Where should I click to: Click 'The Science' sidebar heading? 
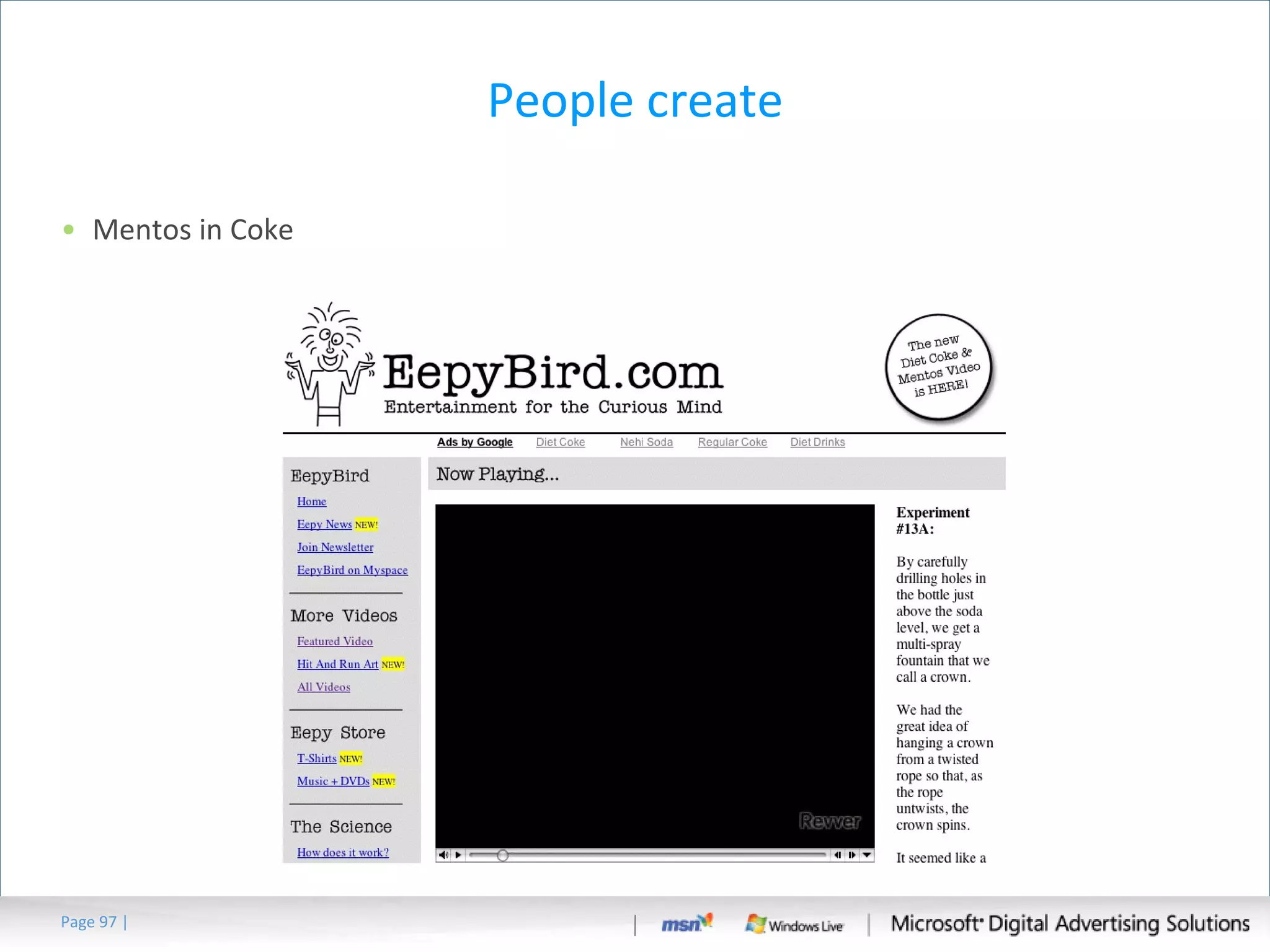[341, 827]
